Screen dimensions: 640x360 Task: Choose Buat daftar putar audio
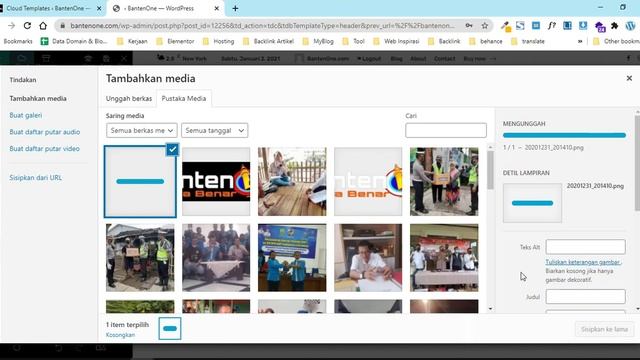point(44,132)
